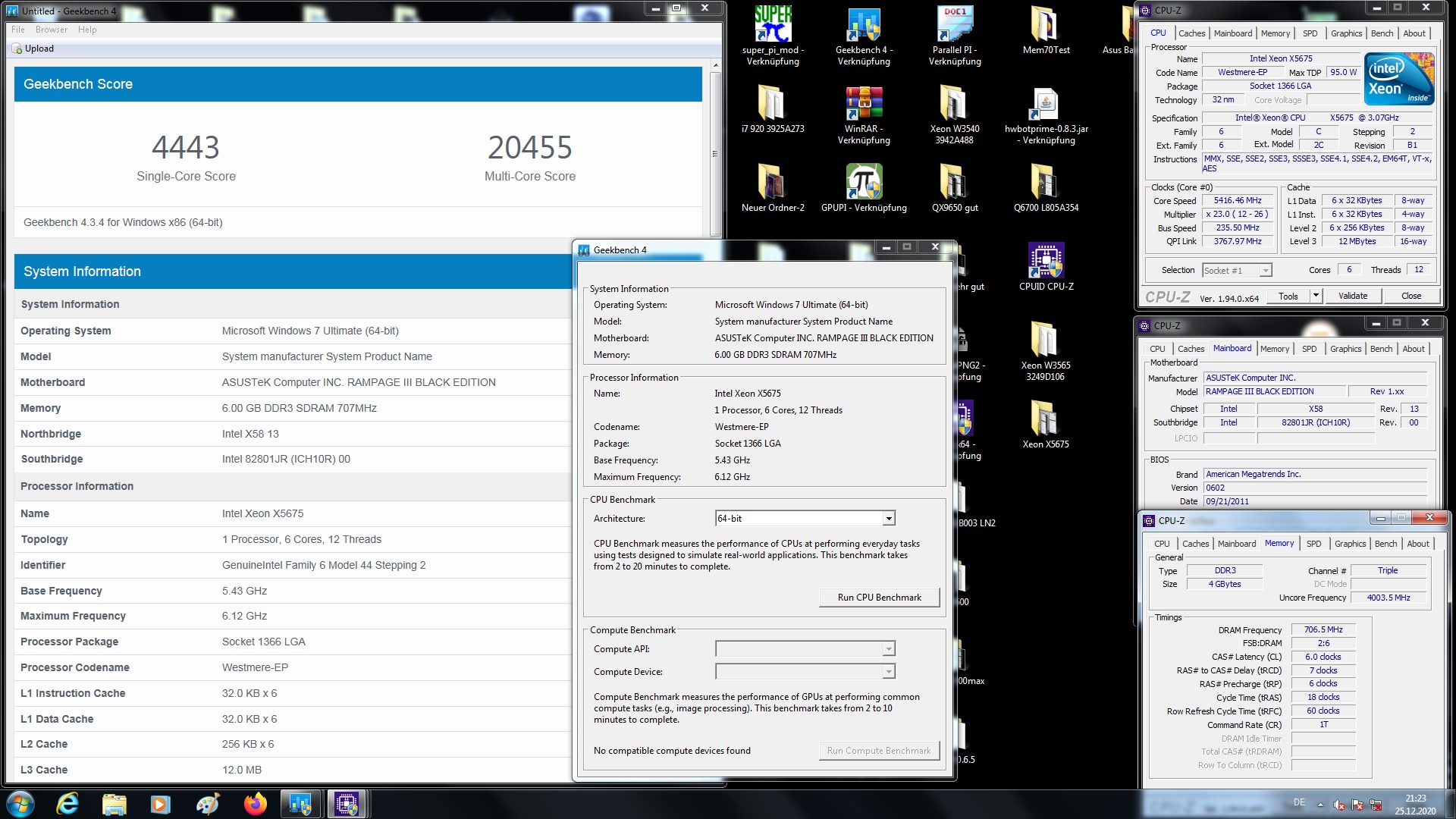
Task: Select Graphics tab in bottom CPU-Z window
Action: (1350, 544)
